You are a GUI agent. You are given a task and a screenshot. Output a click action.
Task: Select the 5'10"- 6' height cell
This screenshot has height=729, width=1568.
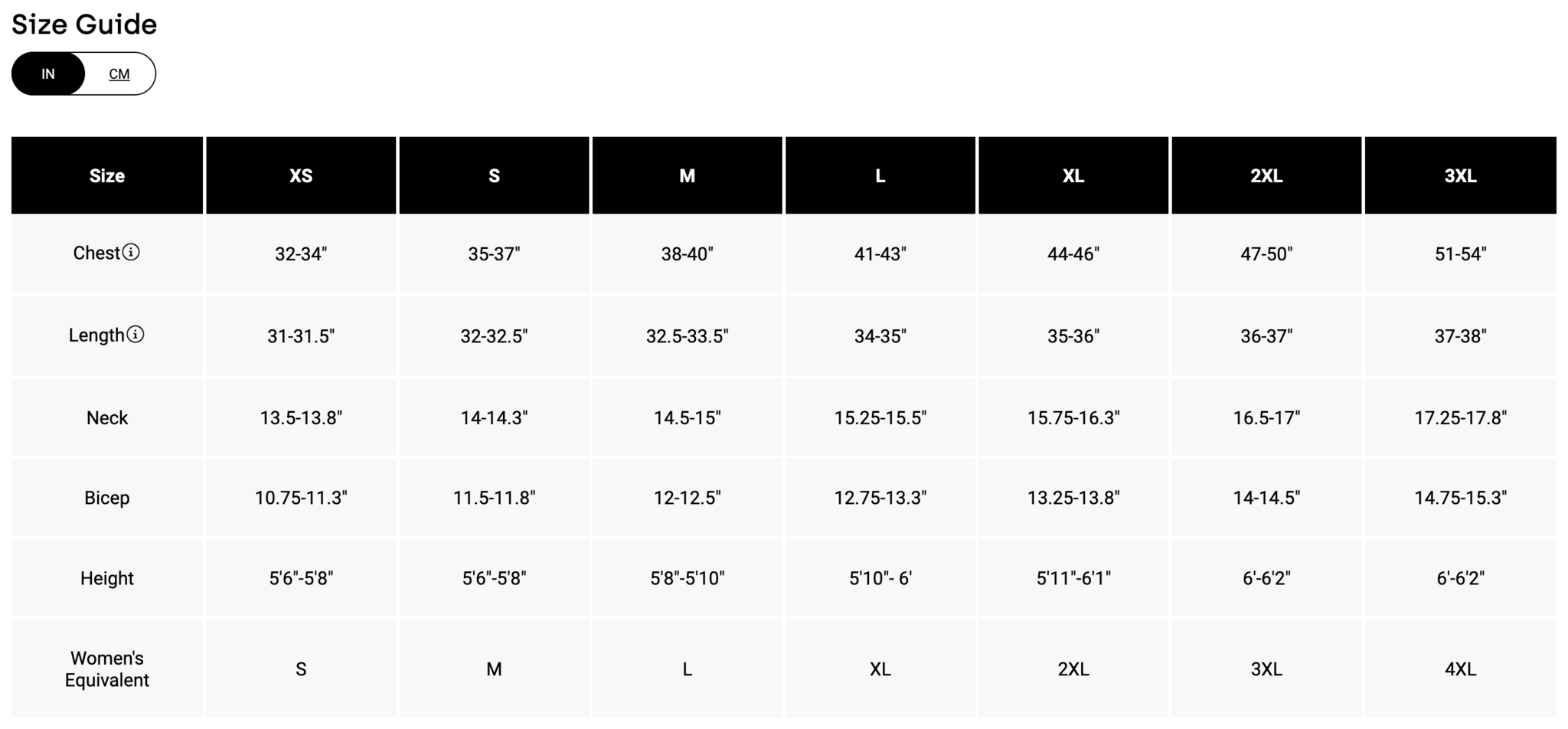click(880, 578)
